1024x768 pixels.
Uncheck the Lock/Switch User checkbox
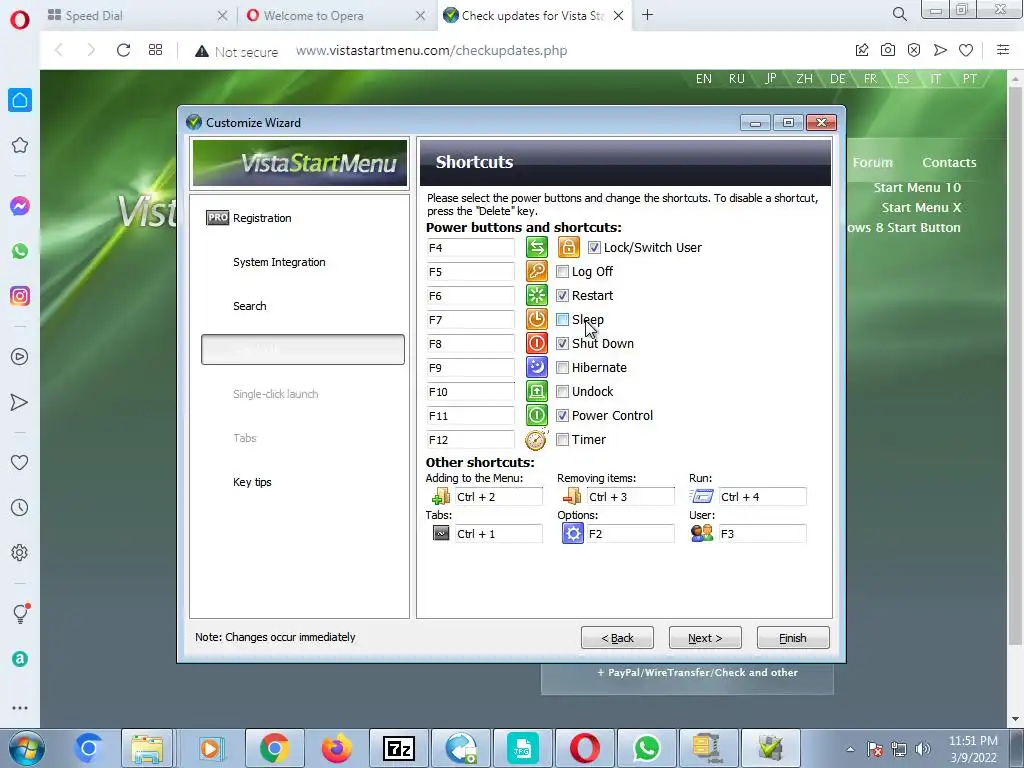pos(594,248)
